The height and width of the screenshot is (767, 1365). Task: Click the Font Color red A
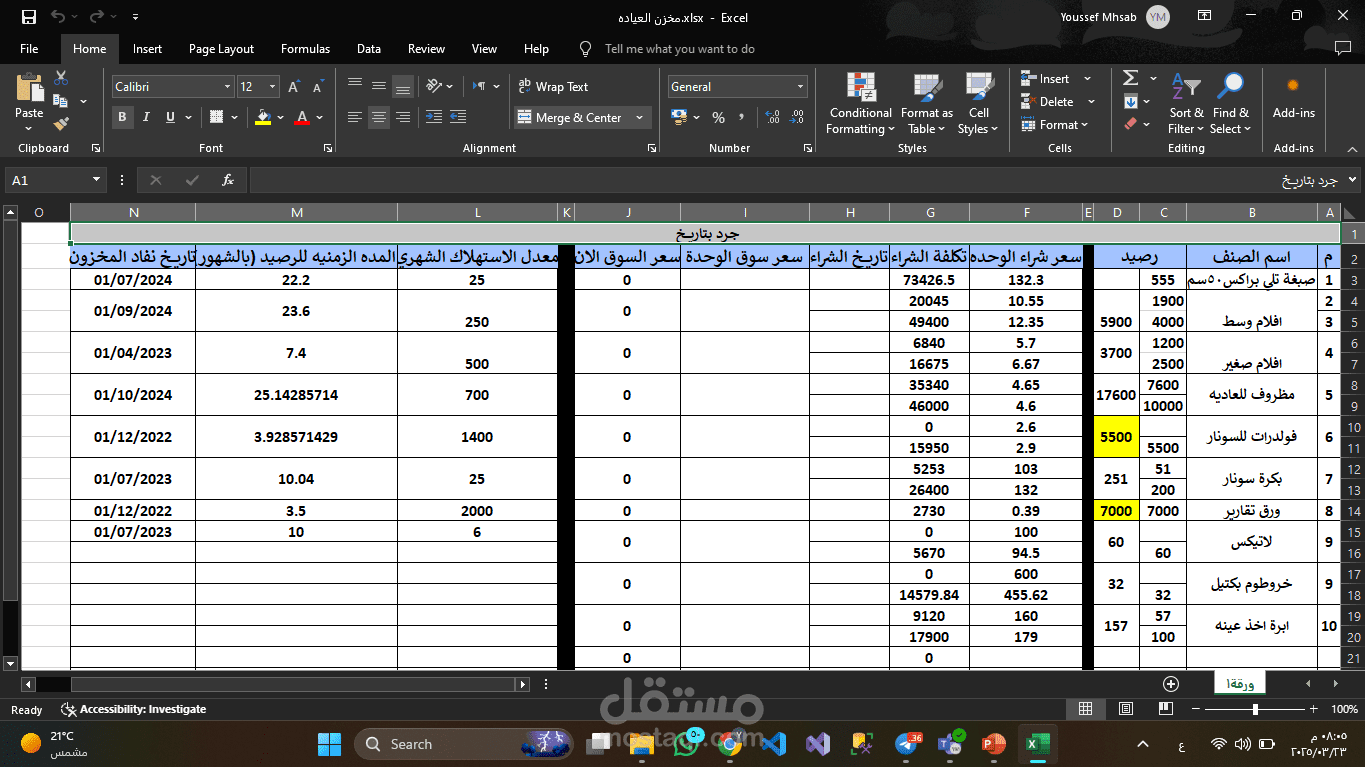point(302,117)
